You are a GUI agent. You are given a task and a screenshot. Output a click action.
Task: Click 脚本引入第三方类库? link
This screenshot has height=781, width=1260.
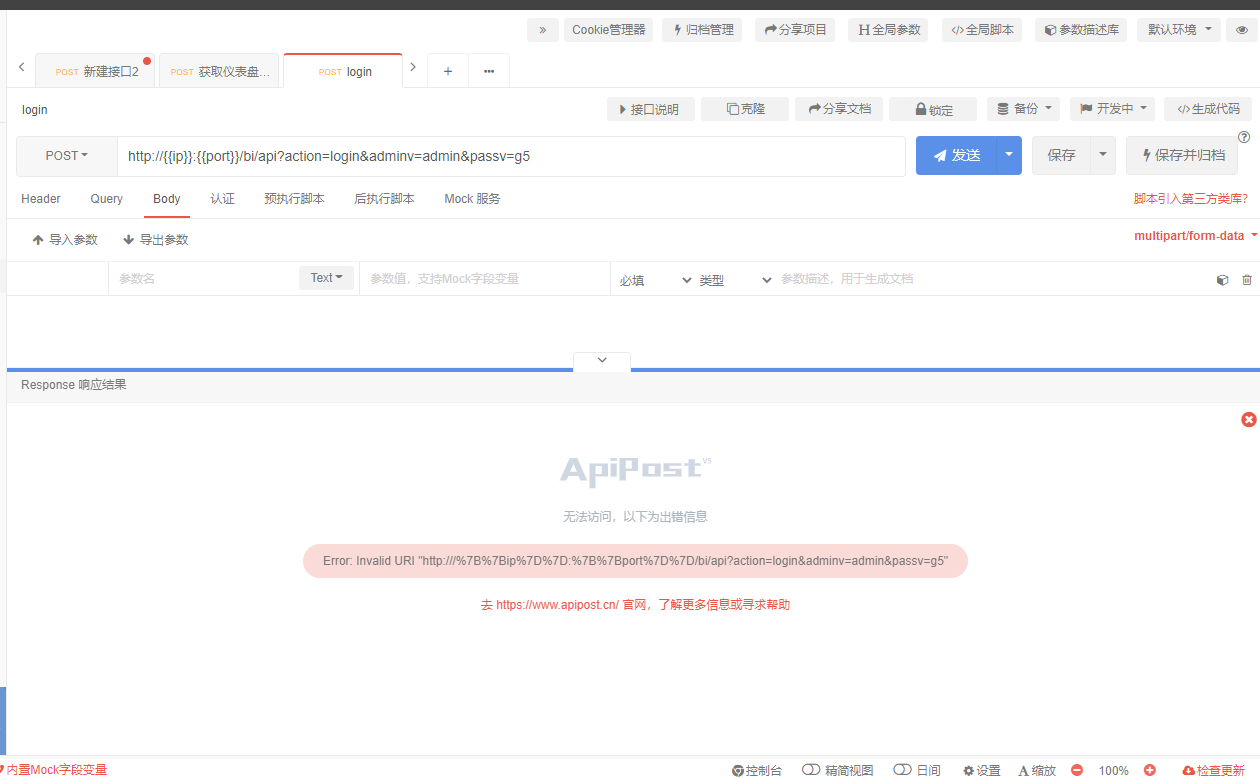pyautogui.click(x=1191, y=199)
